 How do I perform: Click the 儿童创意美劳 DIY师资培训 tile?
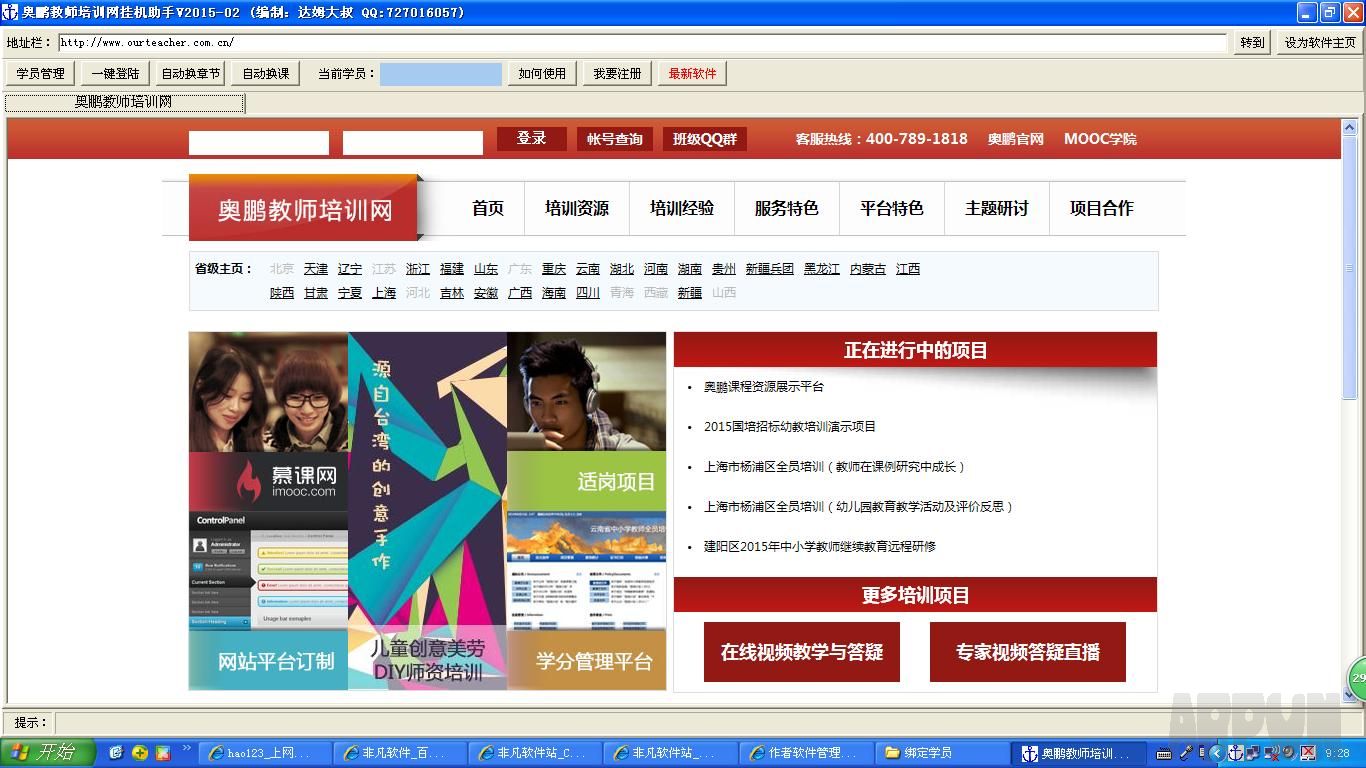coord(427,660)
